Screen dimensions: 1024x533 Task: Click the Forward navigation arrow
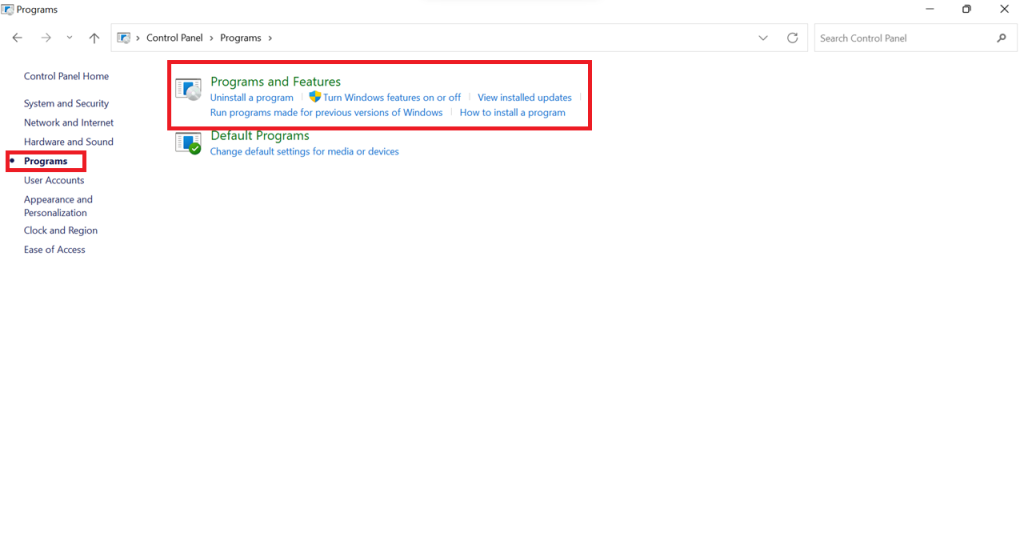(x=46, y=38)
